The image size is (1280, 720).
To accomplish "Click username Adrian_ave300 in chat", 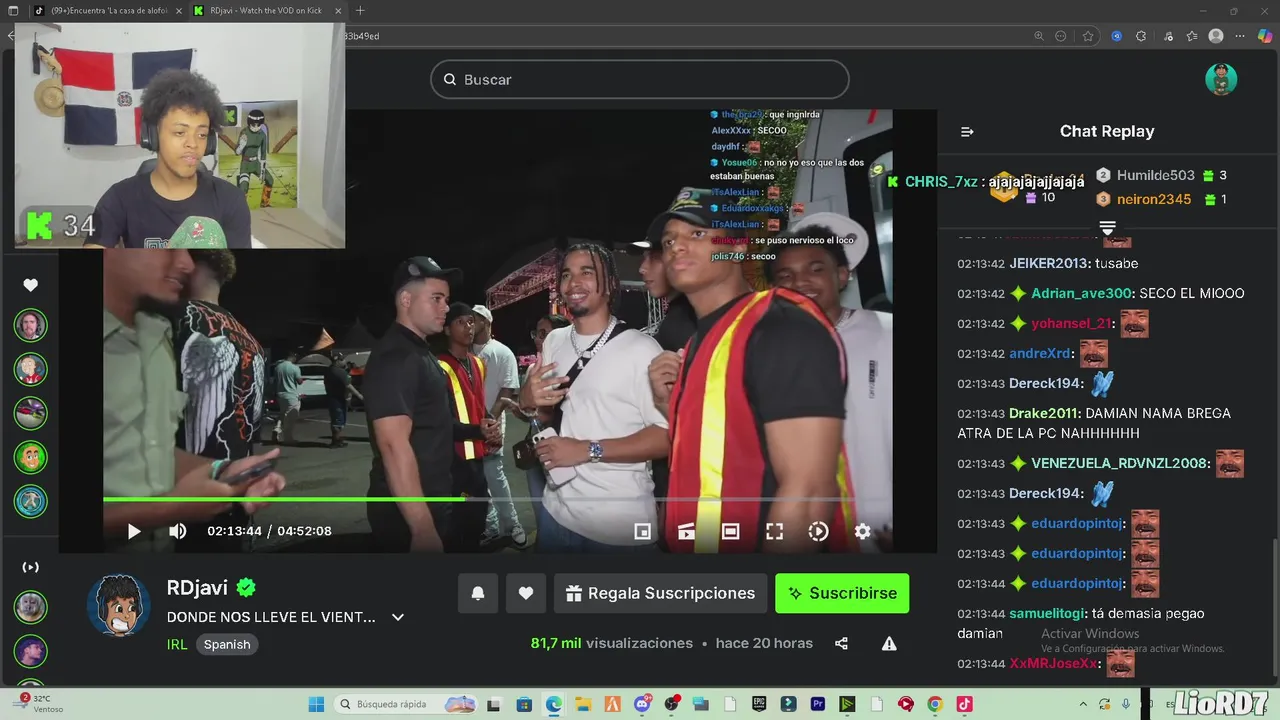I will 1082,293.
